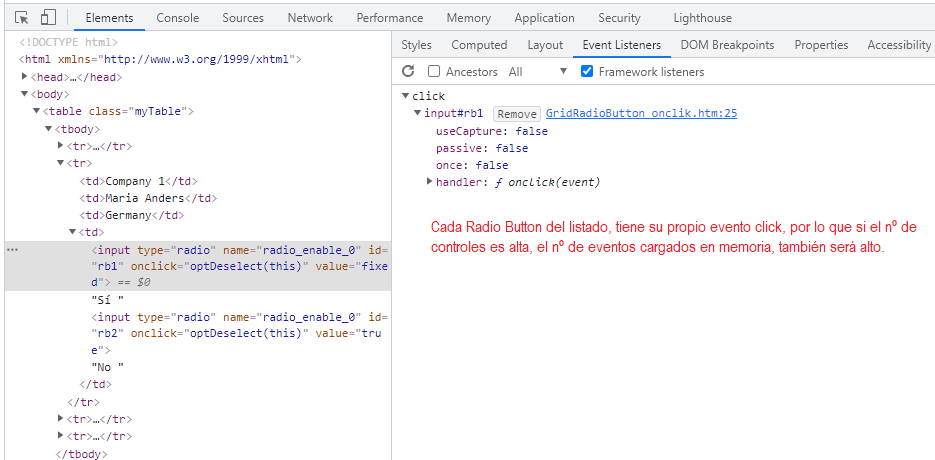Refresh the event listeners list
This screenshot has width=935, height=460.
[x=408, y=72]
